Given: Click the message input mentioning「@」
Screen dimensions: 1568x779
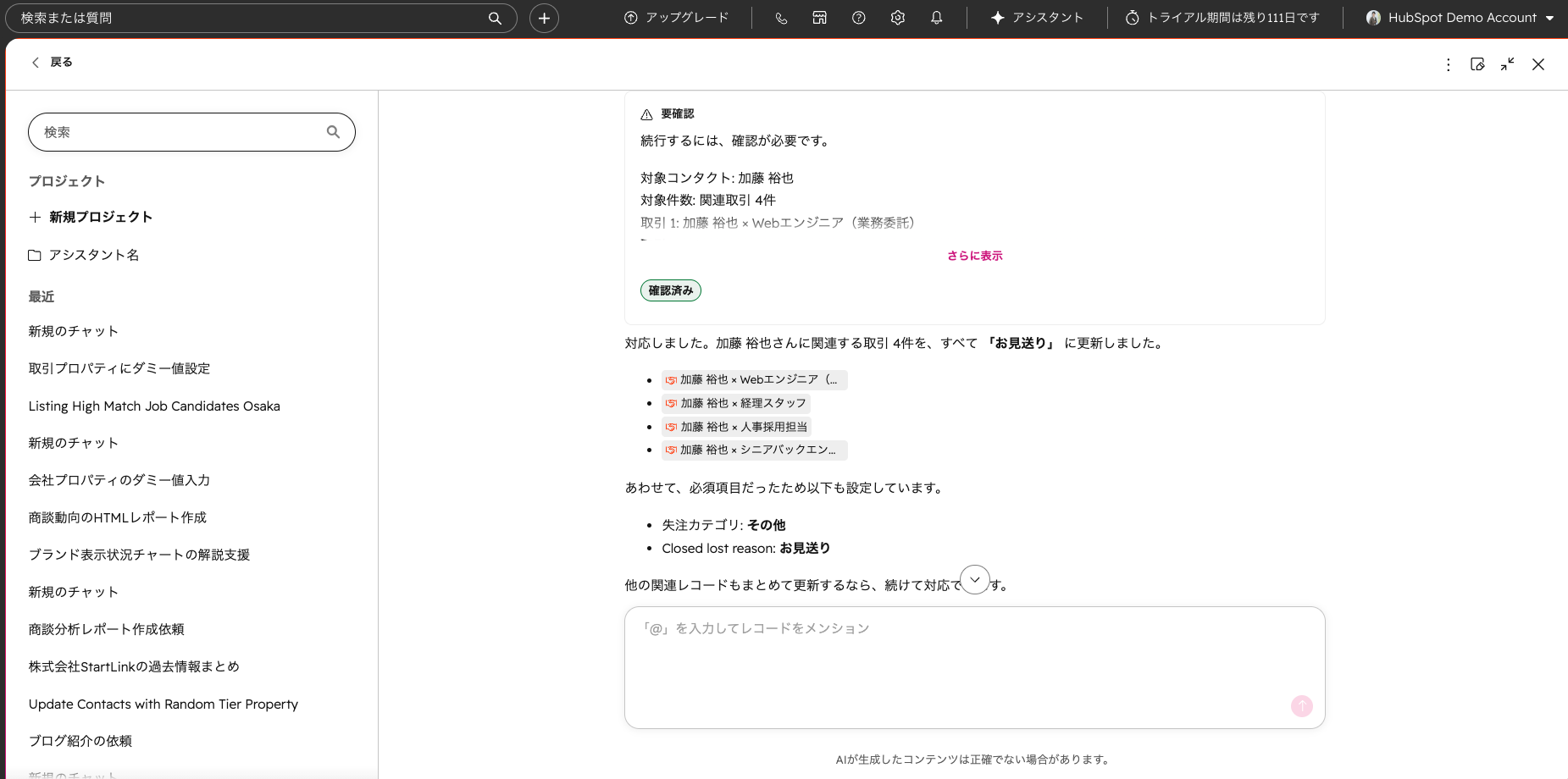Looking at the screenshot, I should click(x=974, y=667).
